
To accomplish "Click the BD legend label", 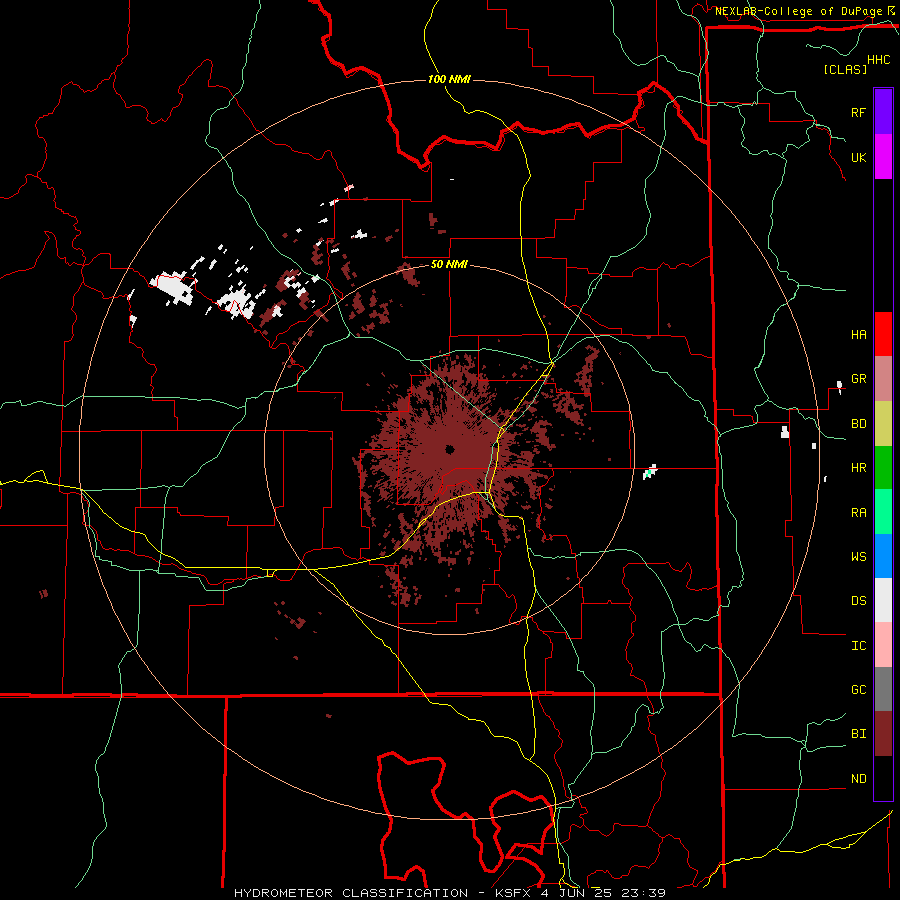I will tap(858, 424).
